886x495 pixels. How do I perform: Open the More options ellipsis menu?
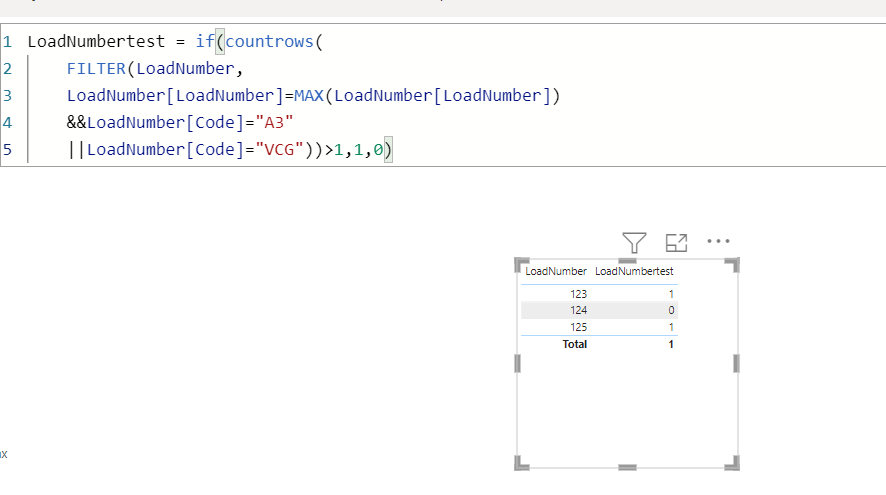click(x=718, y=241)
